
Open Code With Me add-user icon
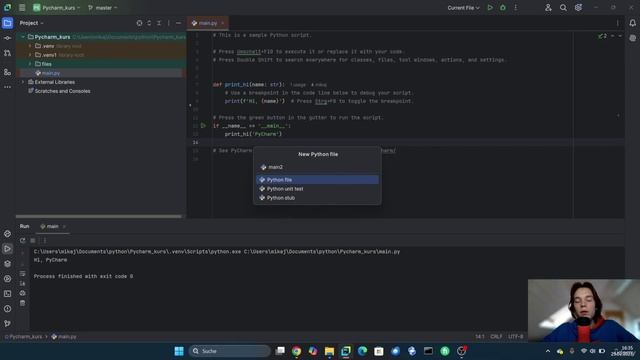pos(548,8)
